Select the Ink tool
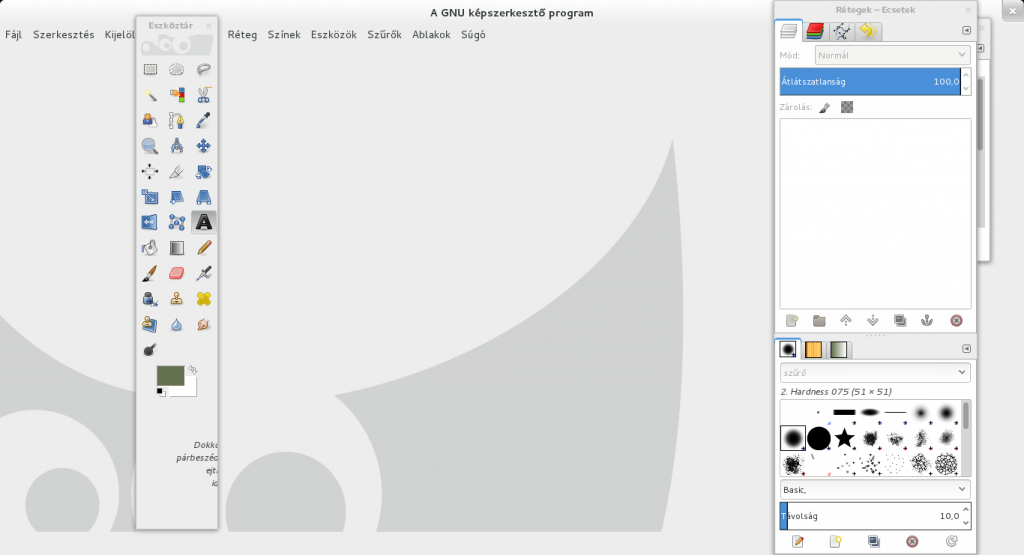 [x=150, y=298]
